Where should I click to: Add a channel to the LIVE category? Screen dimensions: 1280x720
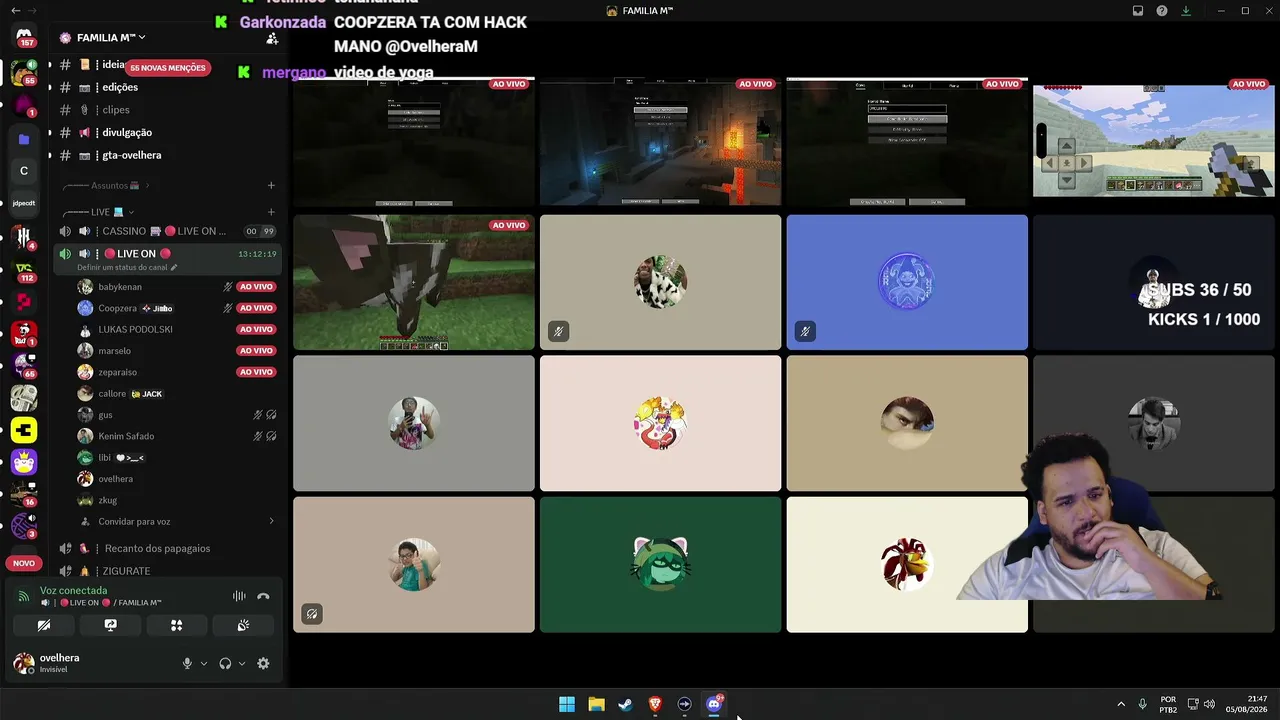click(x=271, y=212)
